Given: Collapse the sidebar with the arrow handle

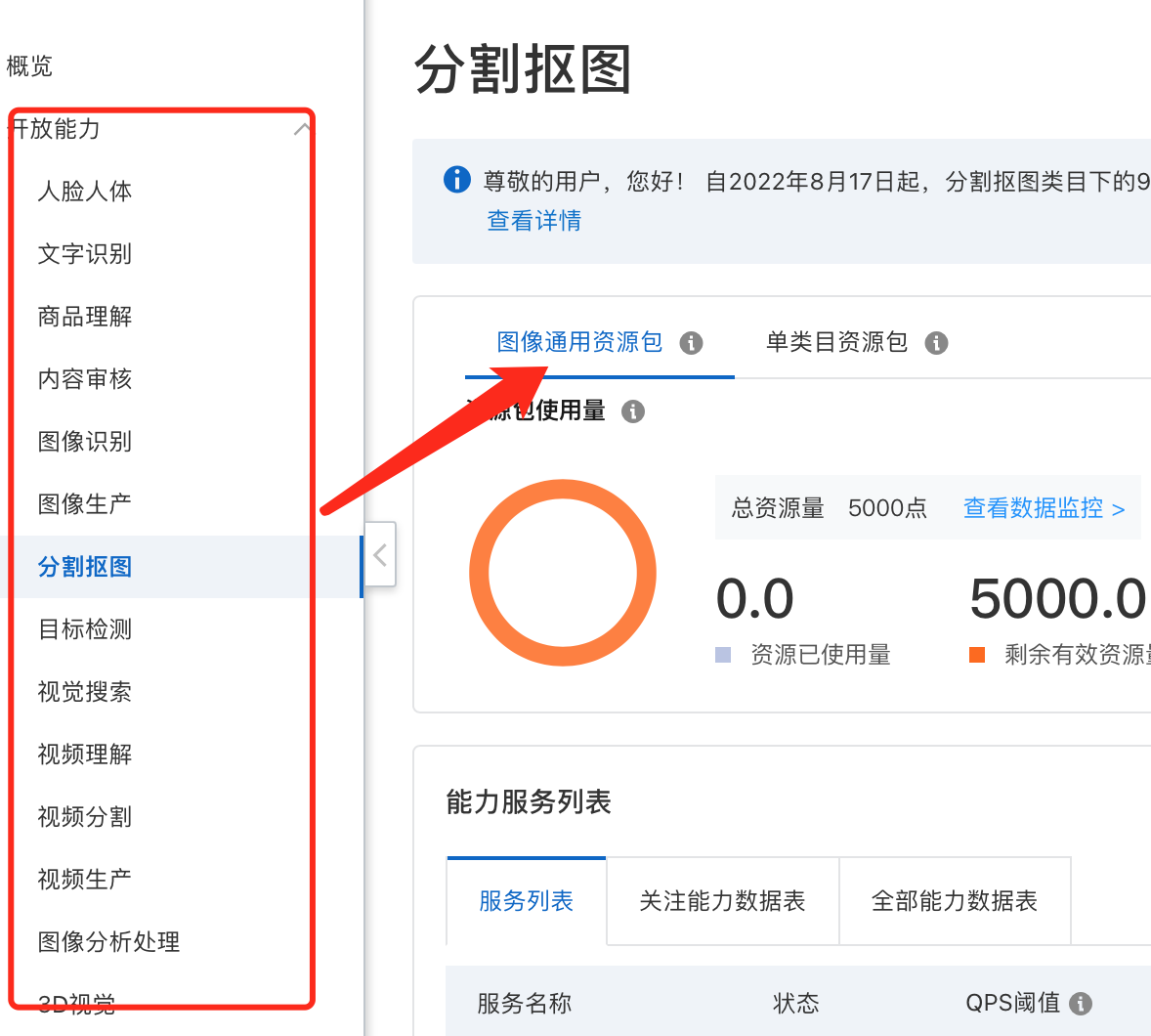Looking at the screenshot, I should pyautogui.click(x=380, y=554).
